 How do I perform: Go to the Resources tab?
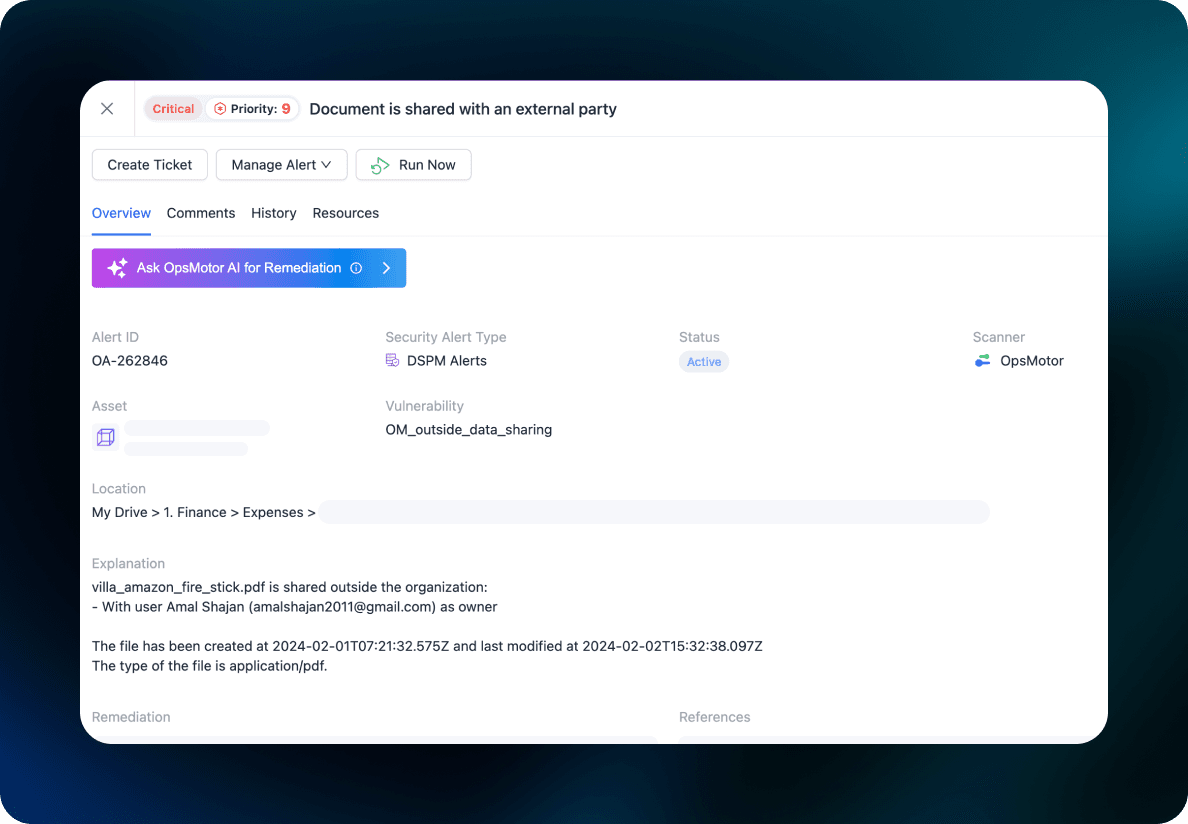click(345, 214)
